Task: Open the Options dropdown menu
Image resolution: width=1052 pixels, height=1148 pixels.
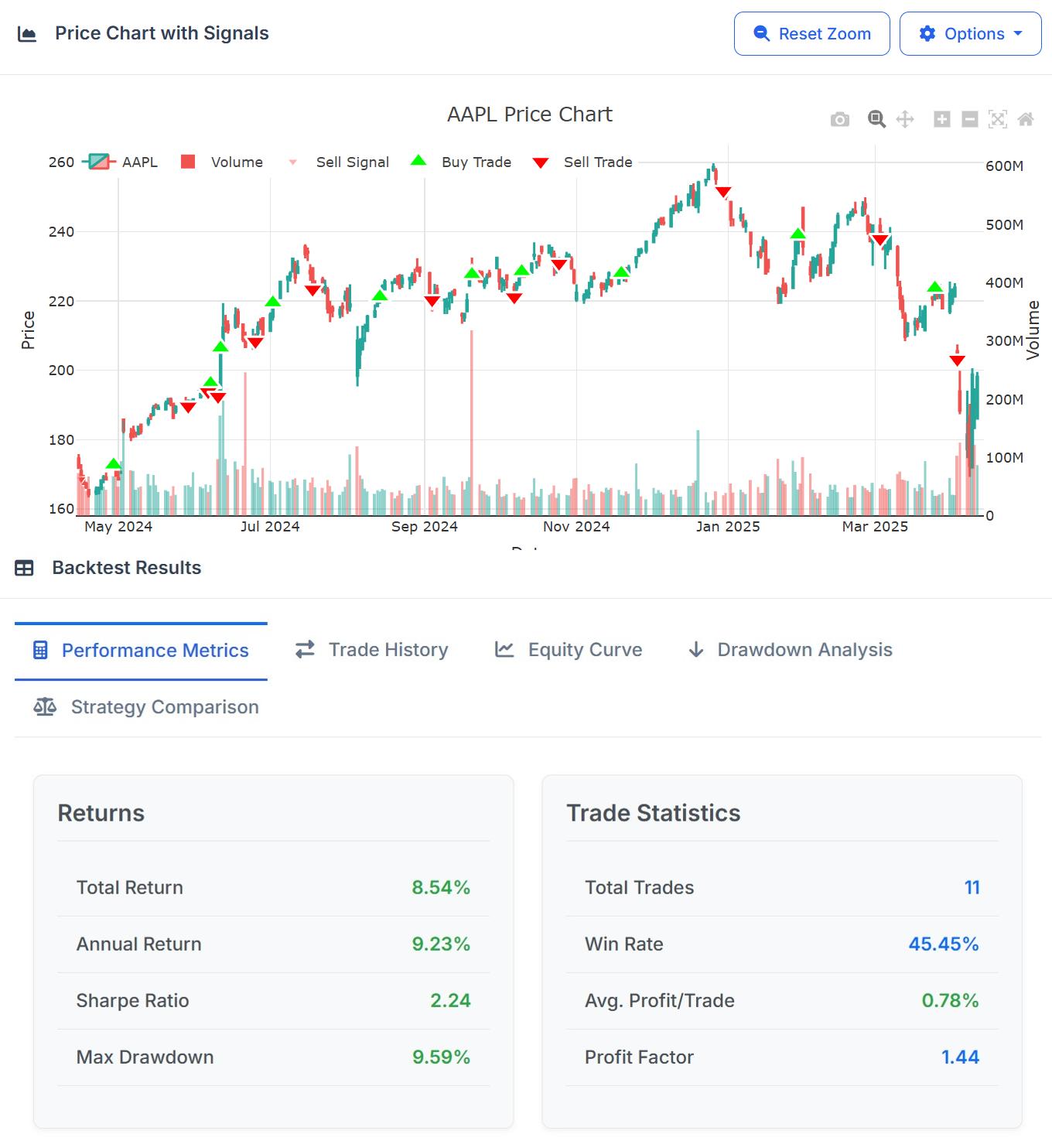Action: [970, 33]
